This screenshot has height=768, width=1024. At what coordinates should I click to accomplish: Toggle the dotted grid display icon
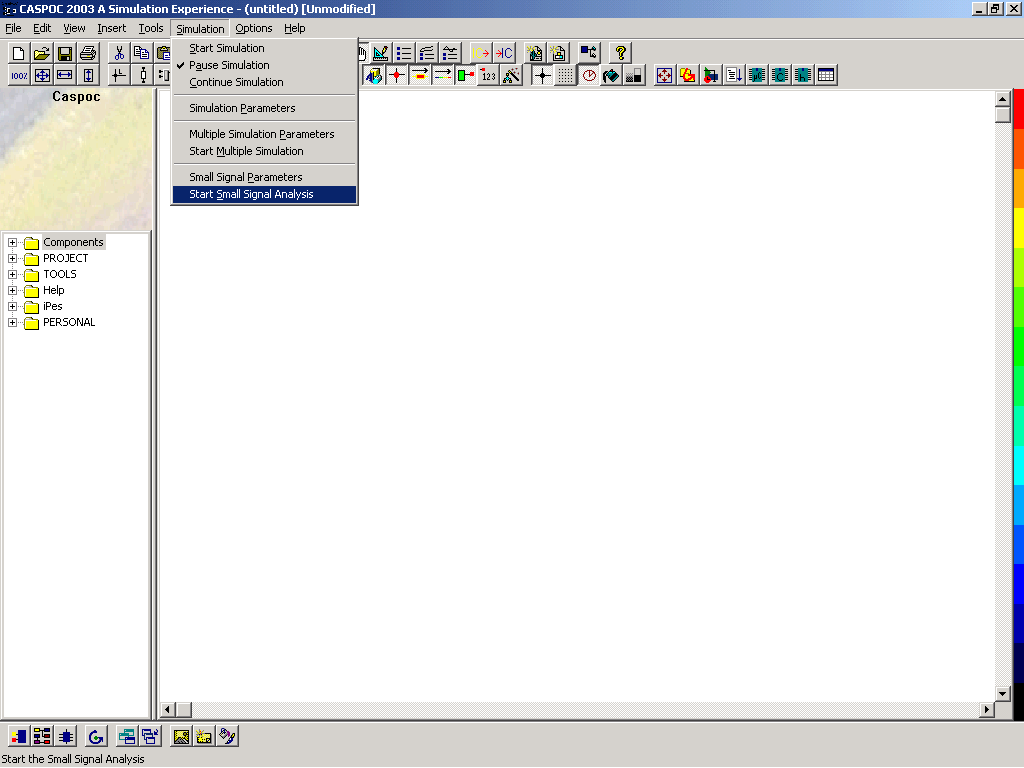(x=566, y=76)
